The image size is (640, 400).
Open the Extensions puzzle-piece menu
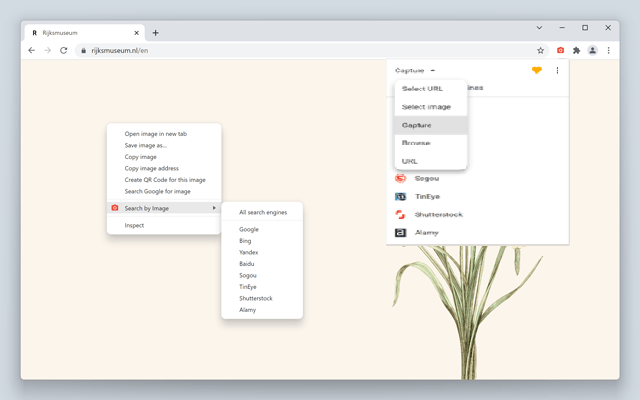pos(576,50)
